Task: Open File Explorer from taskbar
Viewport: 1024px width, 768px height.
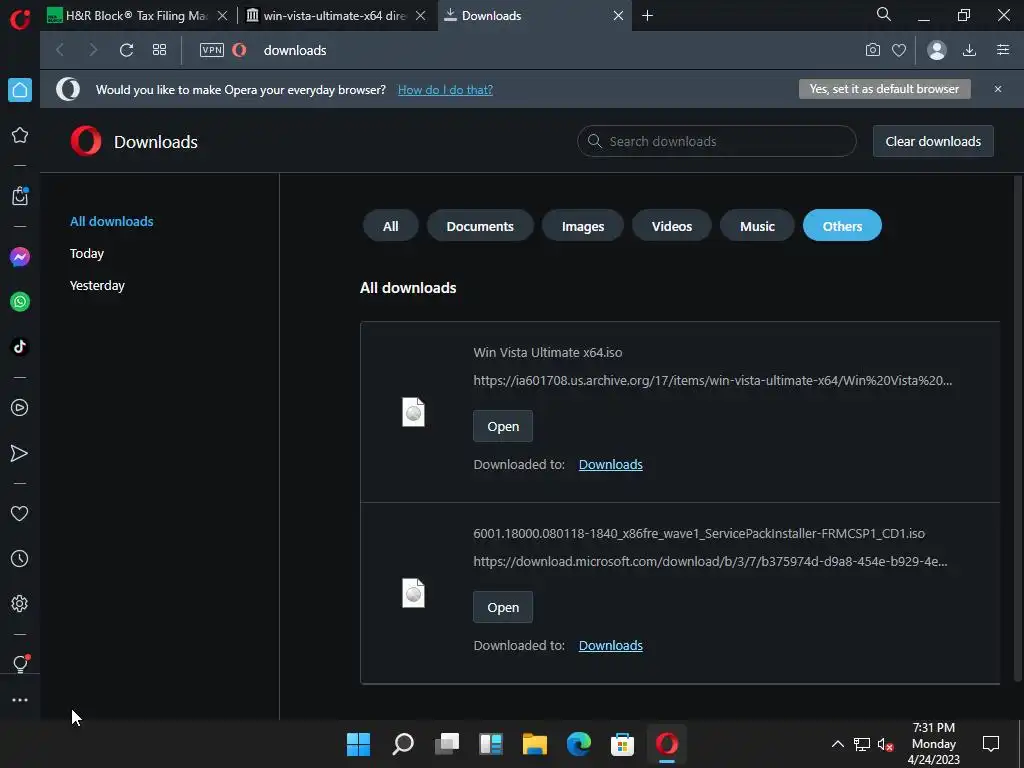Action: [x=534, y=744]
